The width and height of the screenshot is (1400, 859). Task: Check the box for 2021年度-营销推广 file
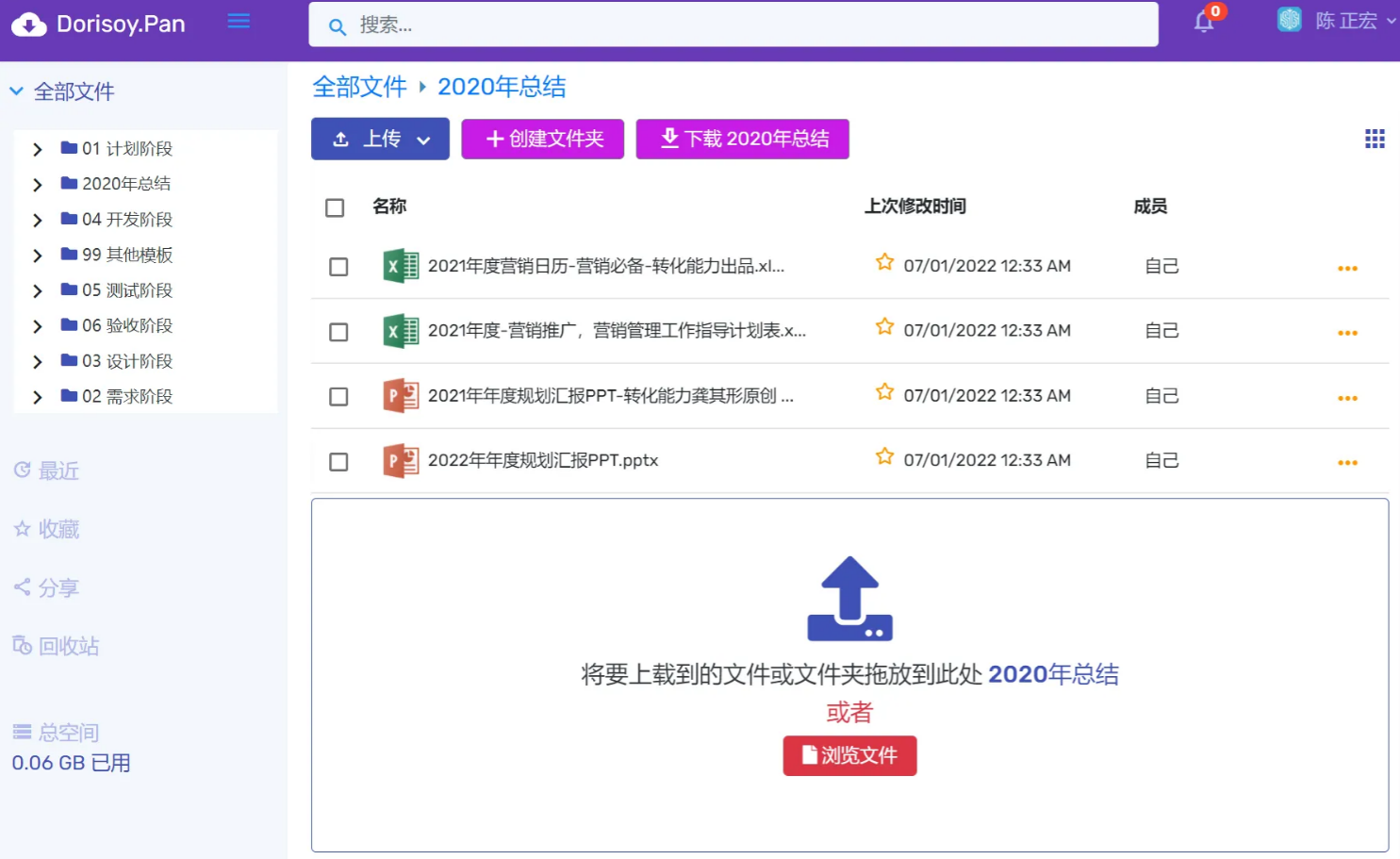tap(338, 332)
